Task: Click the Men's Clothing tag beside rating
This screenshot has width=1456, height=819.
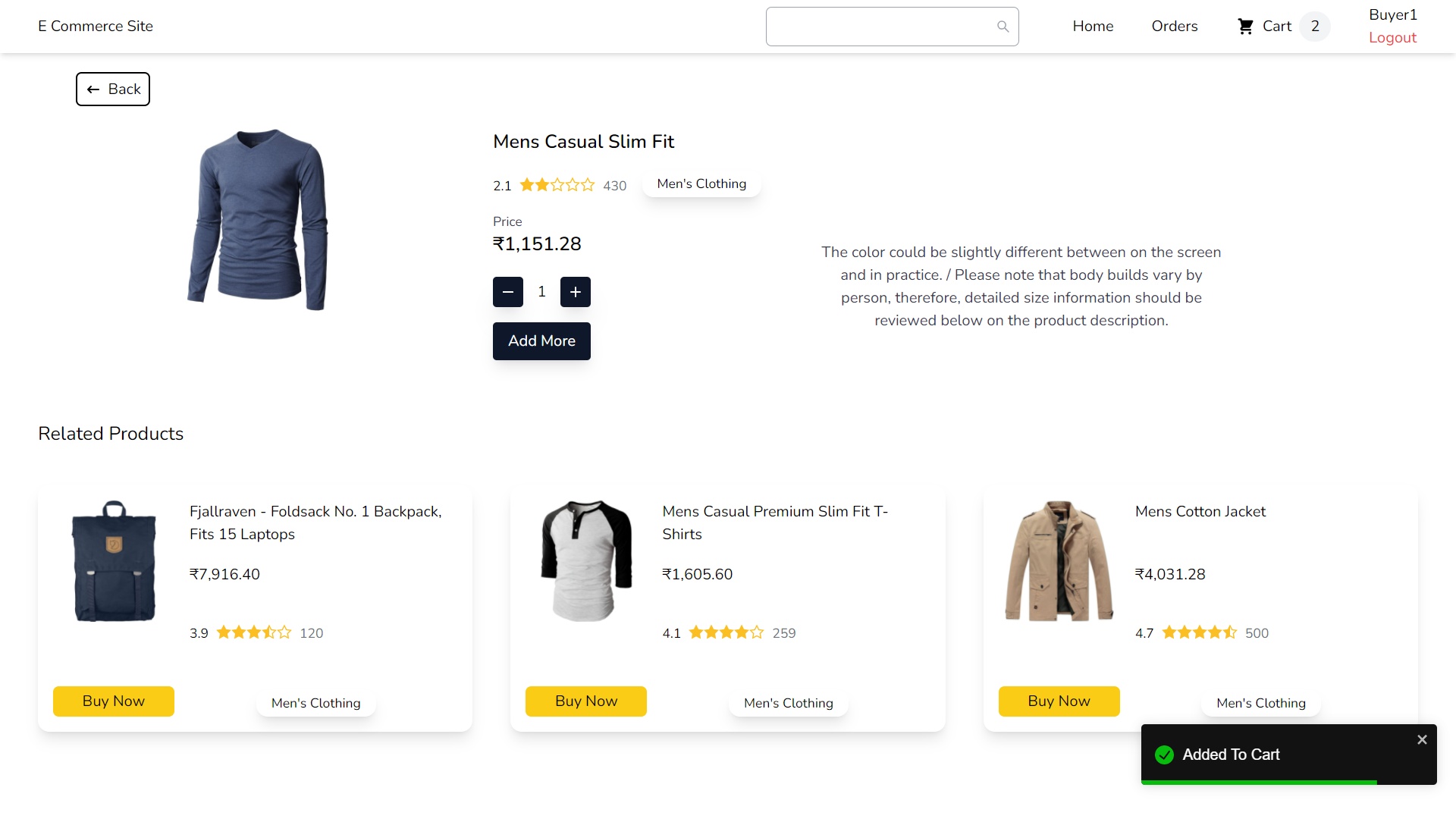Action: 701,184
